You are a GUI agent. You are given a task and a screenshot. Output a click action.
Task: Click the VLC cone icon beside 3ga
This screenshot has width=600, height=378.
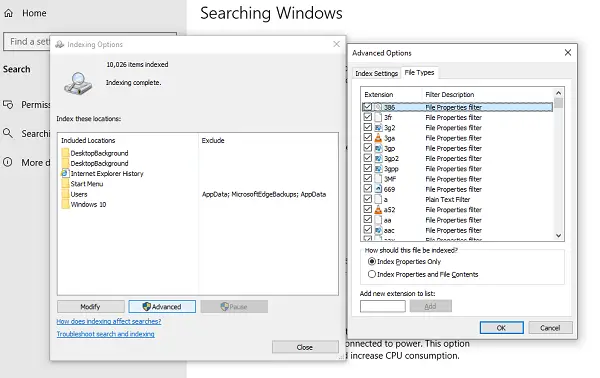click(x=378, y=138)
